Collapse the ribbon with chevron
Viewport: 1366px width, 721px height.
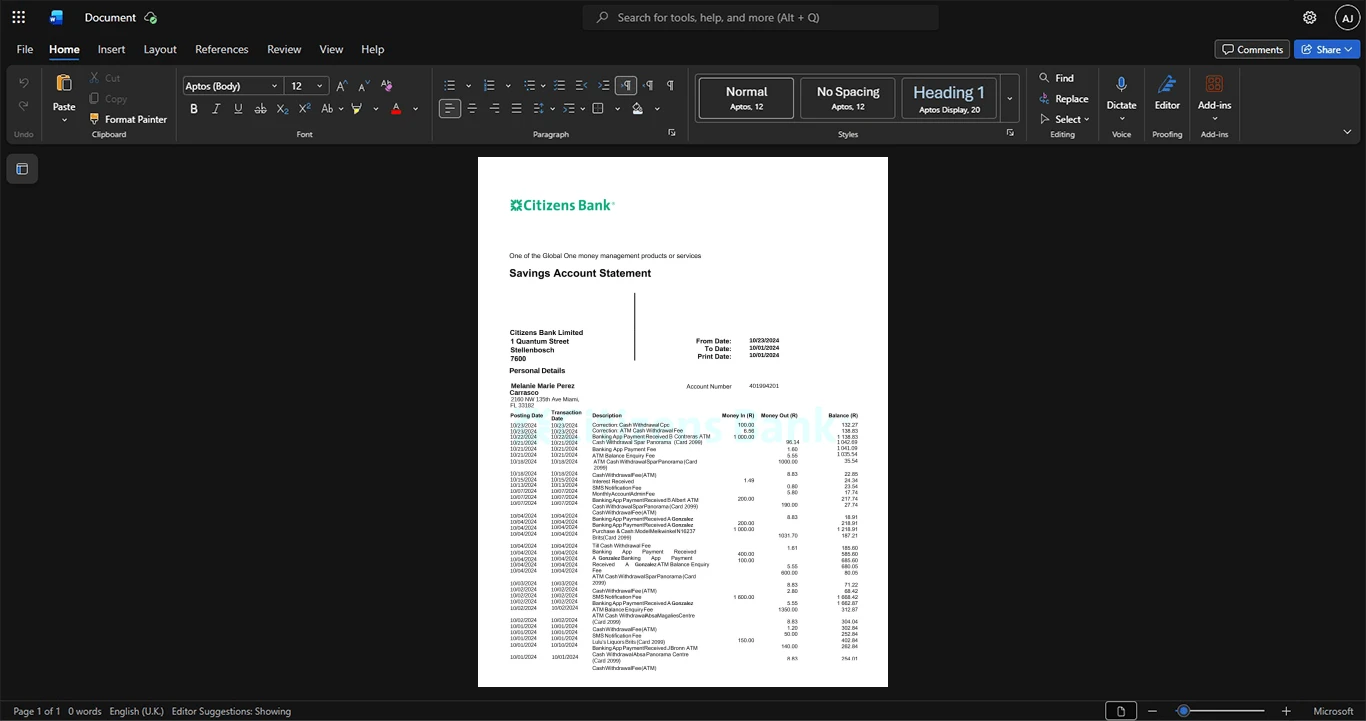point(1347,132)
